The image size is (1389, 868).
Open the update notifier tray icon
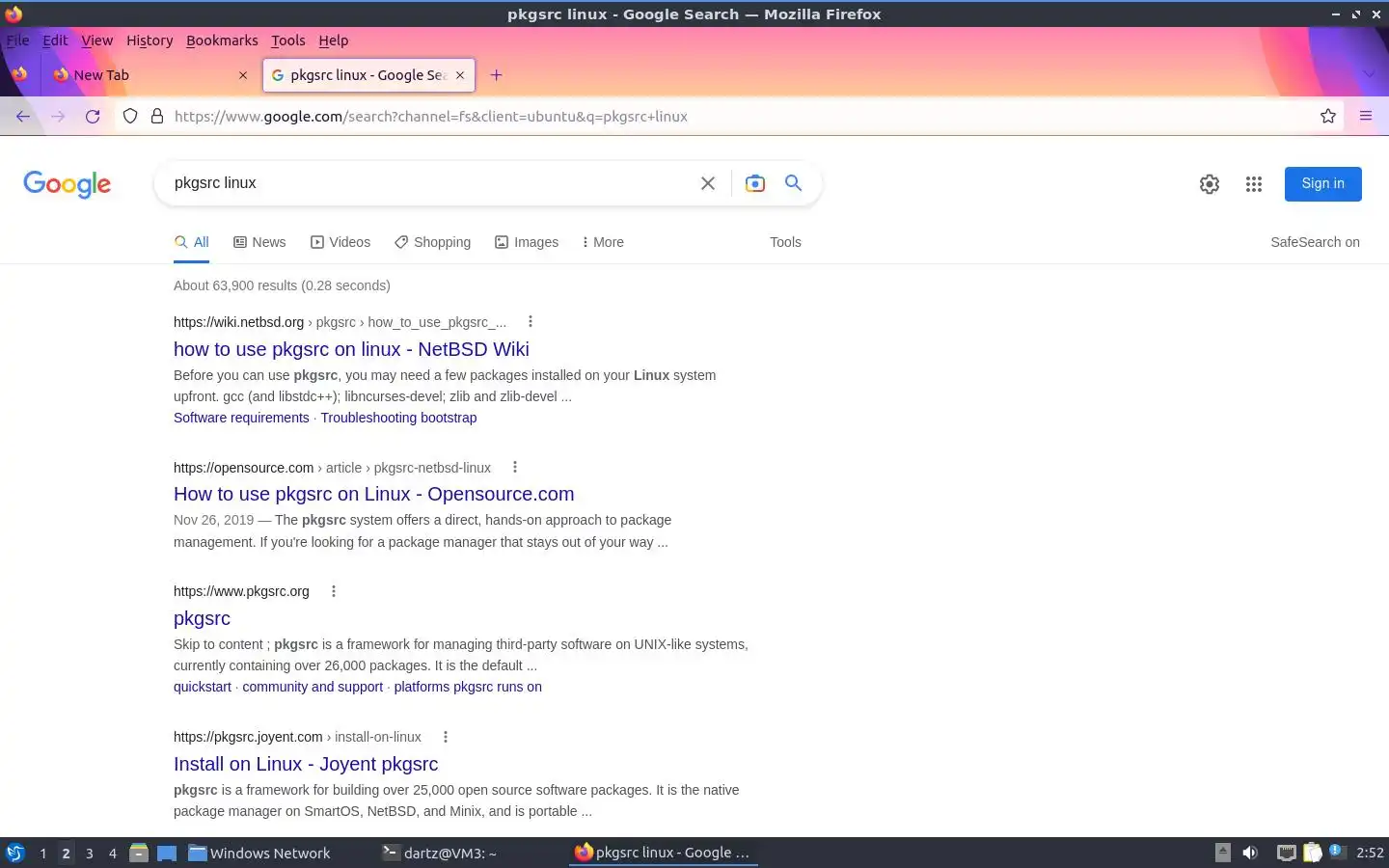1336,852
